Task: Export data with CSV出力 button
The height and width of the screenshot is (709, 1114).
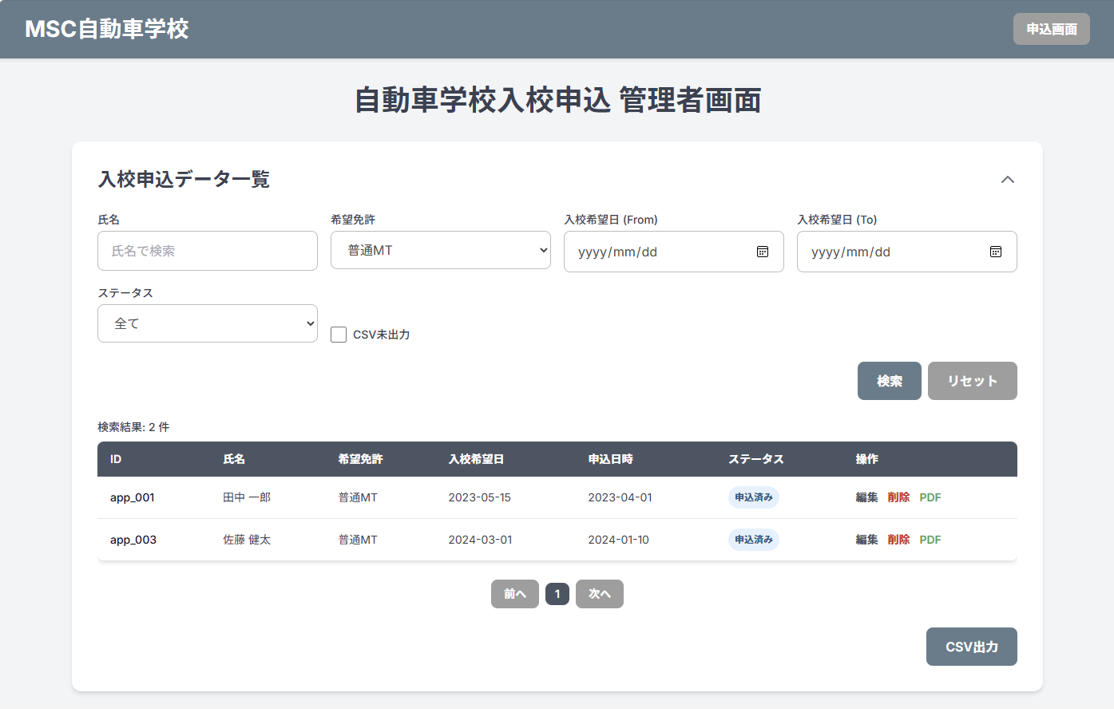Action: [971, 647]
